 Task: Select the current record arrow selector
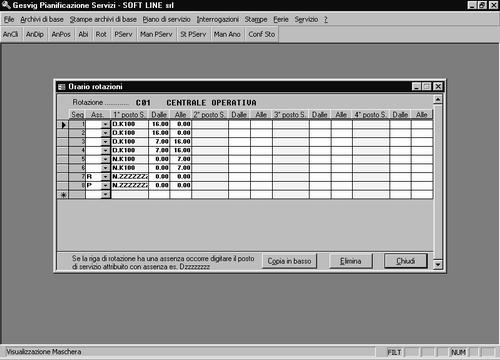[x=63, y=125]
